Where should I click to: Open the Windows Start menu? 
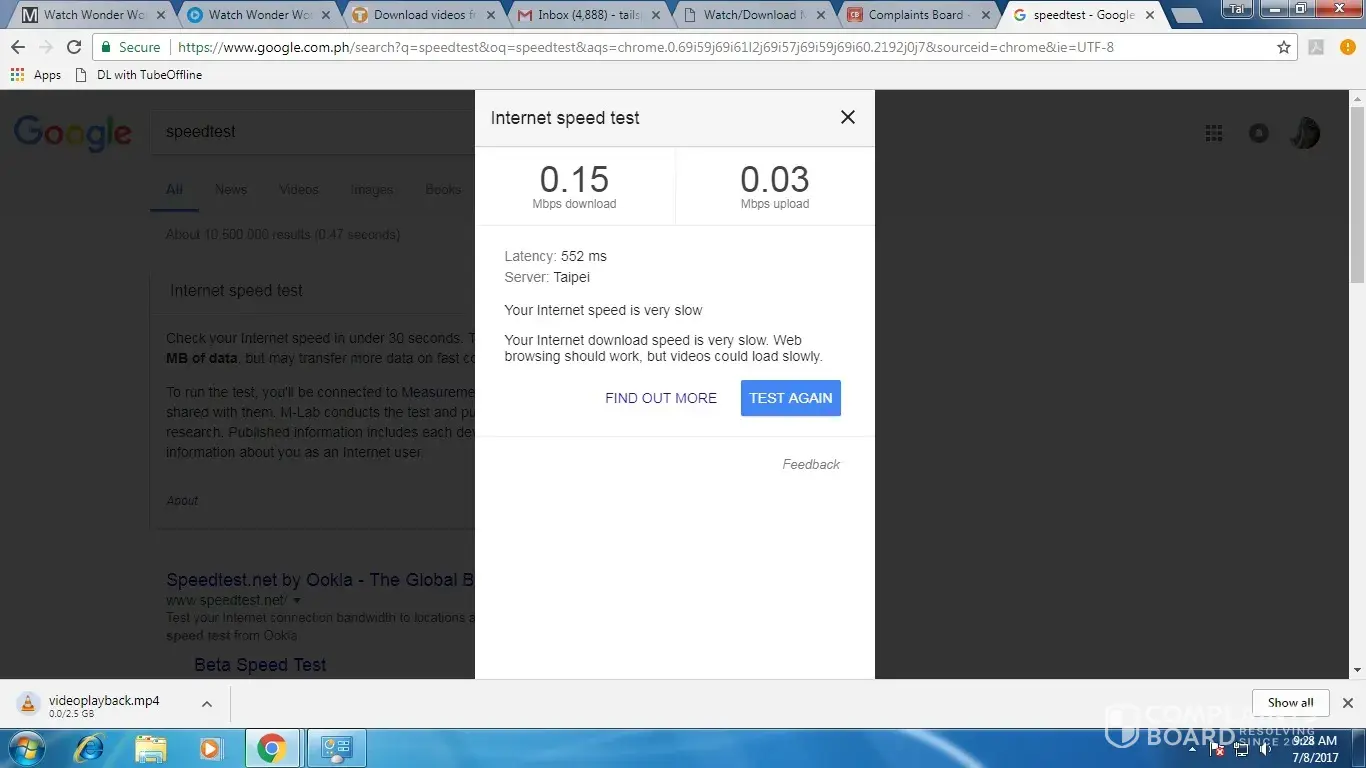coord(28,748)
